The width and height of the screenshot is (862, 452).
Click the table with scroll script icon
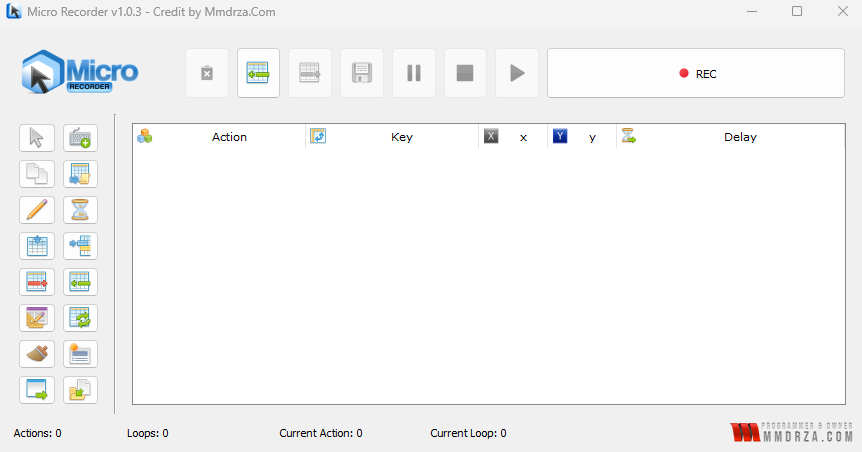[x=80, y=174]
